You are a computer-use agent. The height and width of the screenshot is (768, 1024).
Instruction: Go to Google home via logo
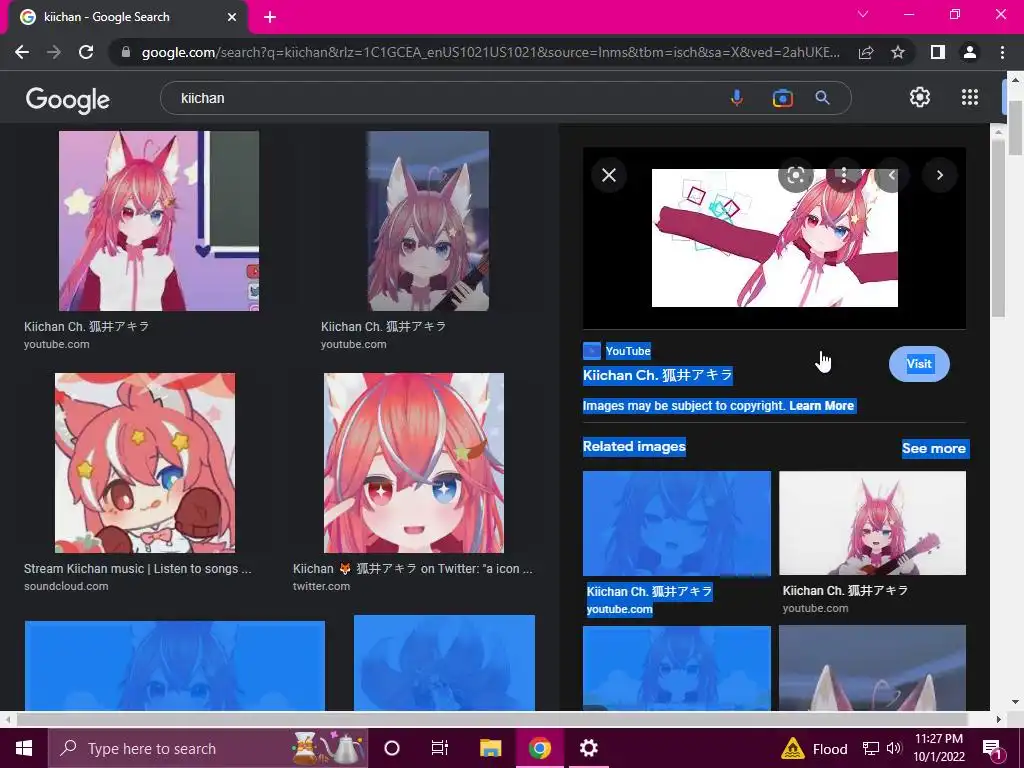click(68, 99)
